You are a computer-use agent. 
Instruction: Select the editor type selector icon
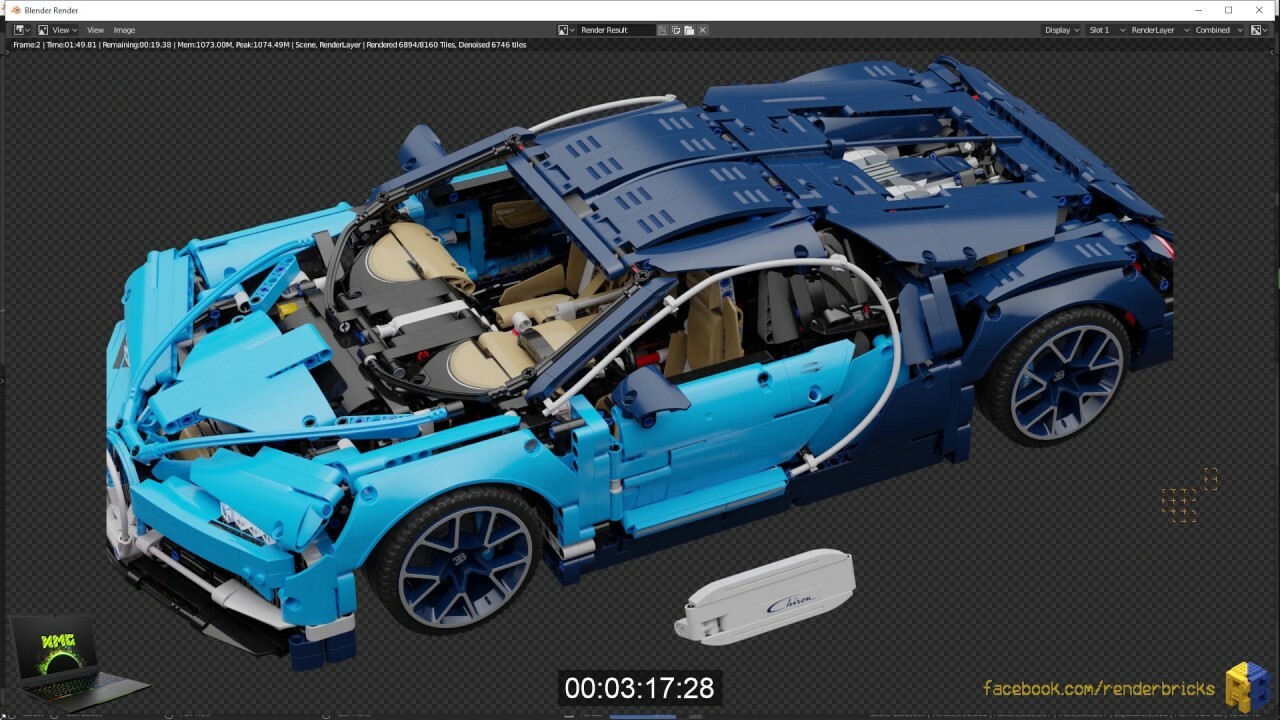click(17, 29)
